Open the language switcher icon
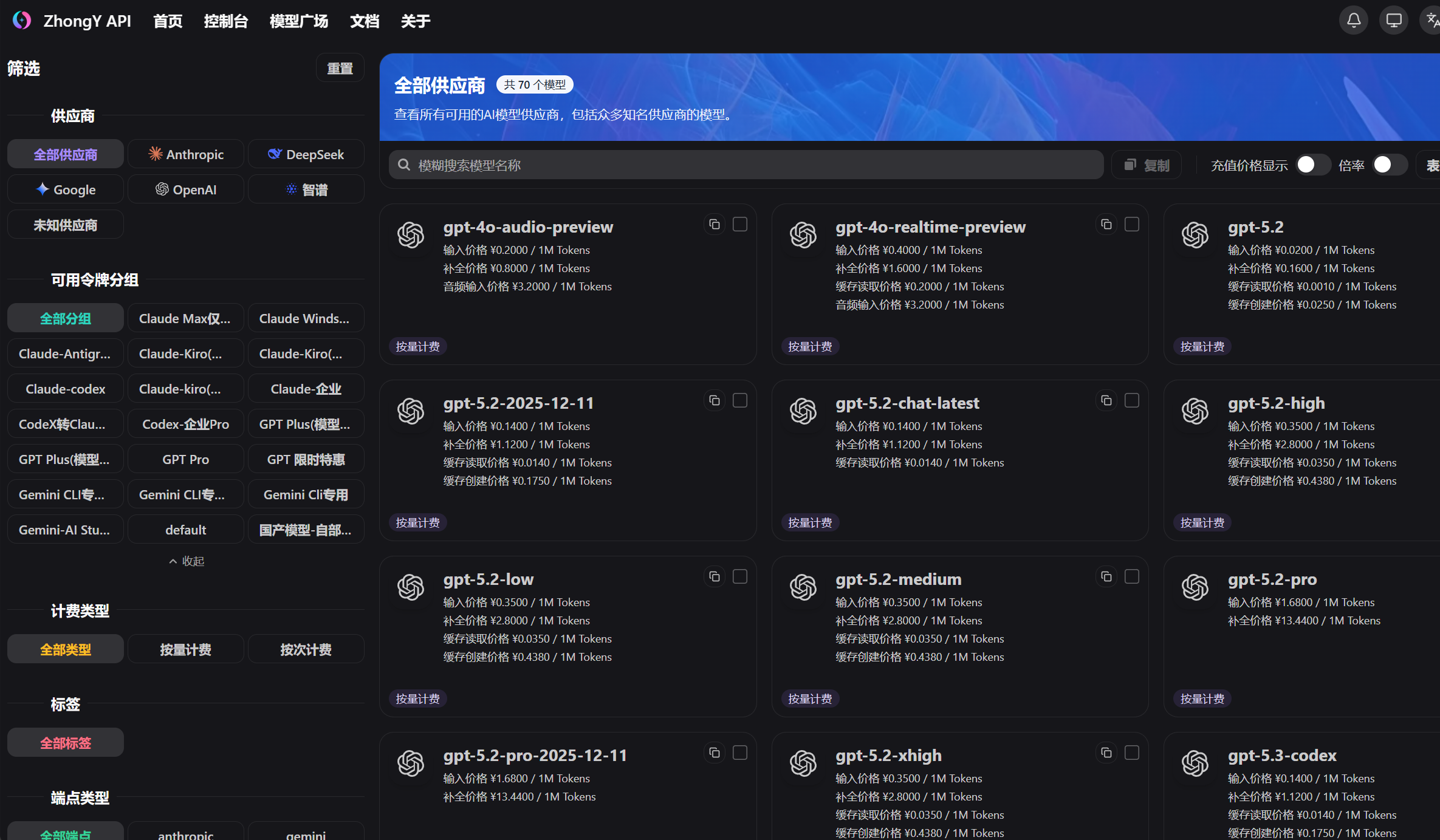The height and width of the screenshot is (840, 1440). (1432, 21)
